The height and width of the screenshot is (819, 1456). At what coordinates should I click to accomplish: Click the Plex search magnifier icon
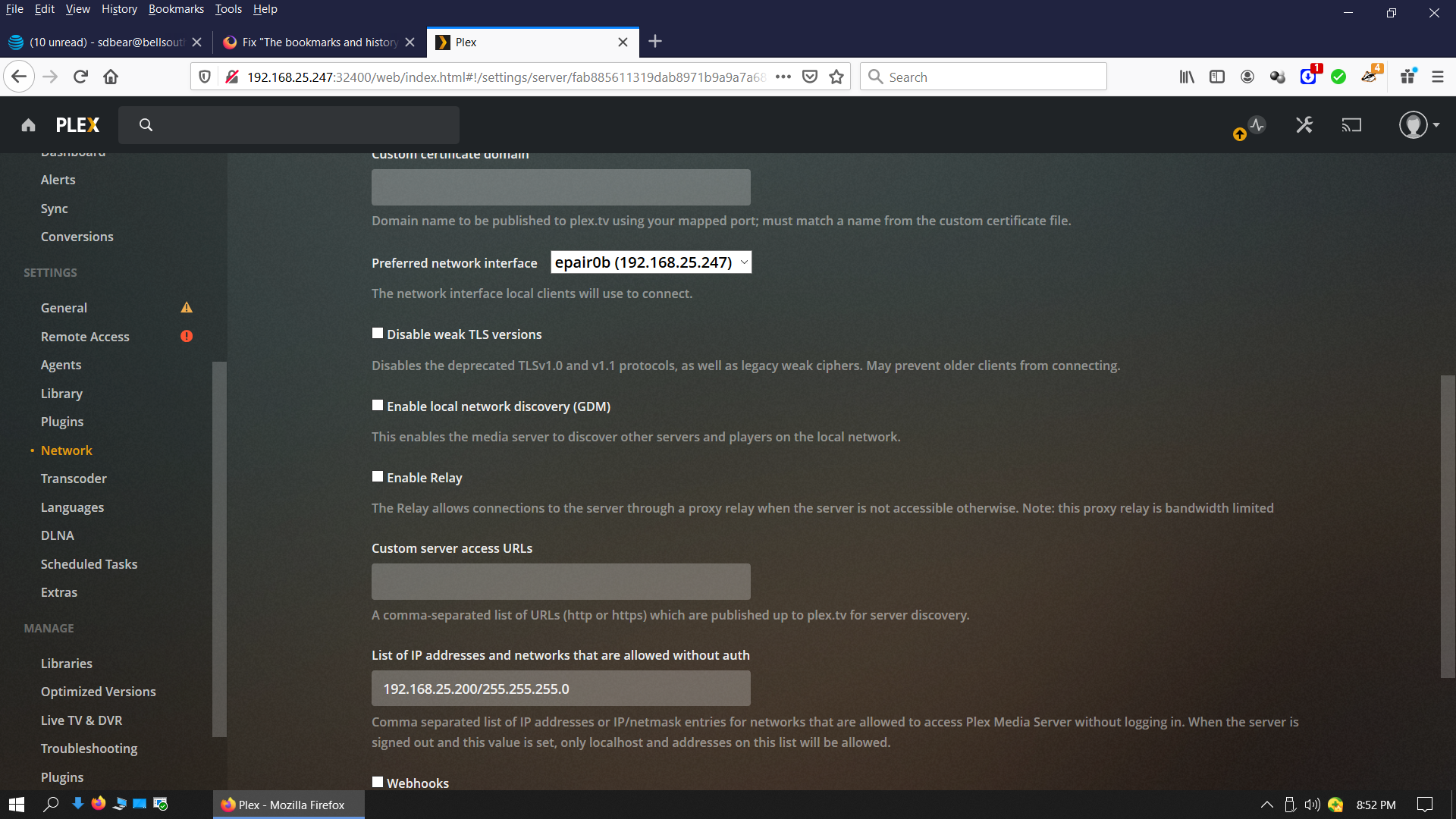tap(146, 125)
